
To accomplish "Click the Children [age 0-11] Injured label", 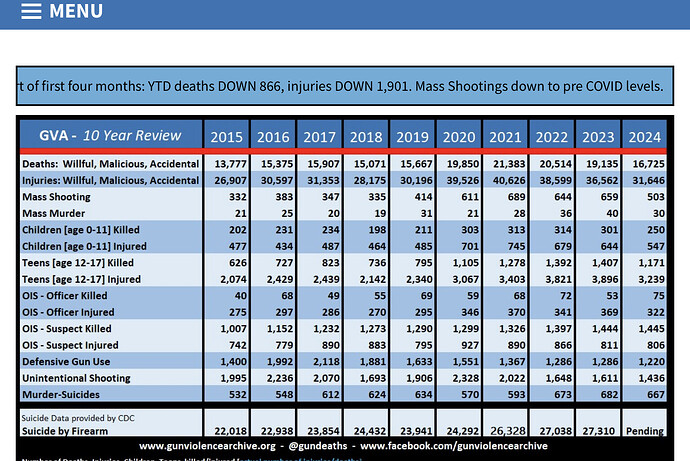I will (84, 246).
